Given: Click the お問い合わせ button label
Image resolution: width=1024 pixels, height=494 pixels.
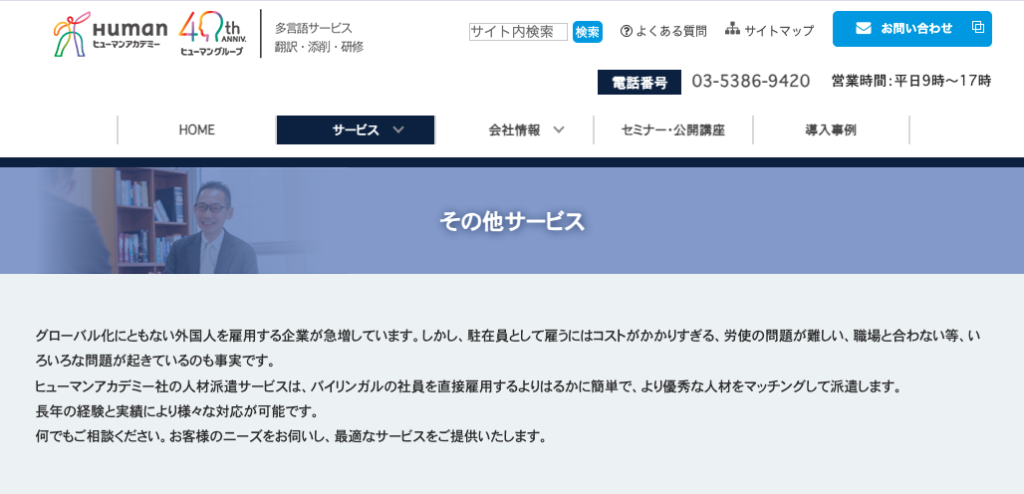Looking at the screenshot, I should tap(916, 28).
